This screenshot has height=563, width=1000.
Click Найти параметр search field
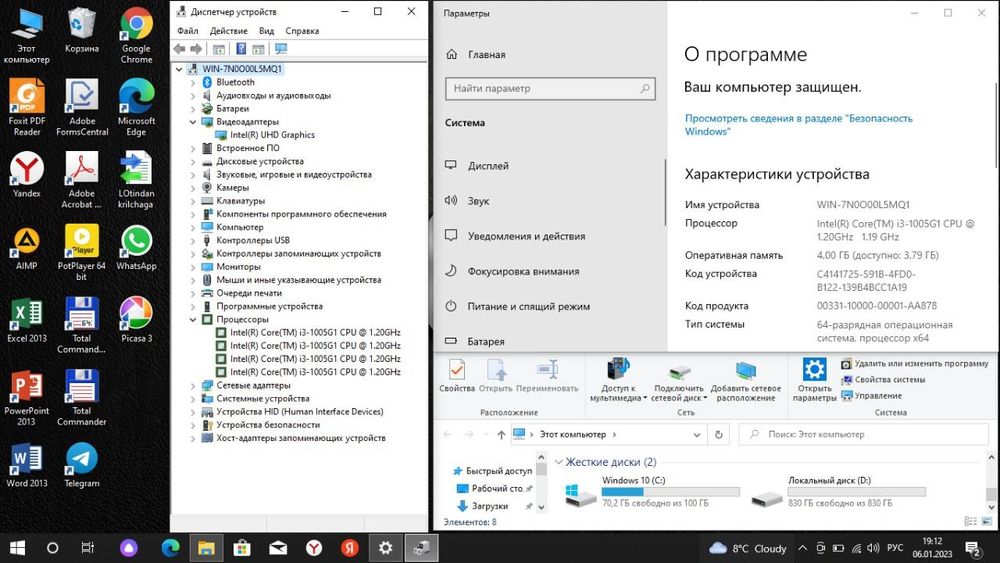[x=550, y=89]
